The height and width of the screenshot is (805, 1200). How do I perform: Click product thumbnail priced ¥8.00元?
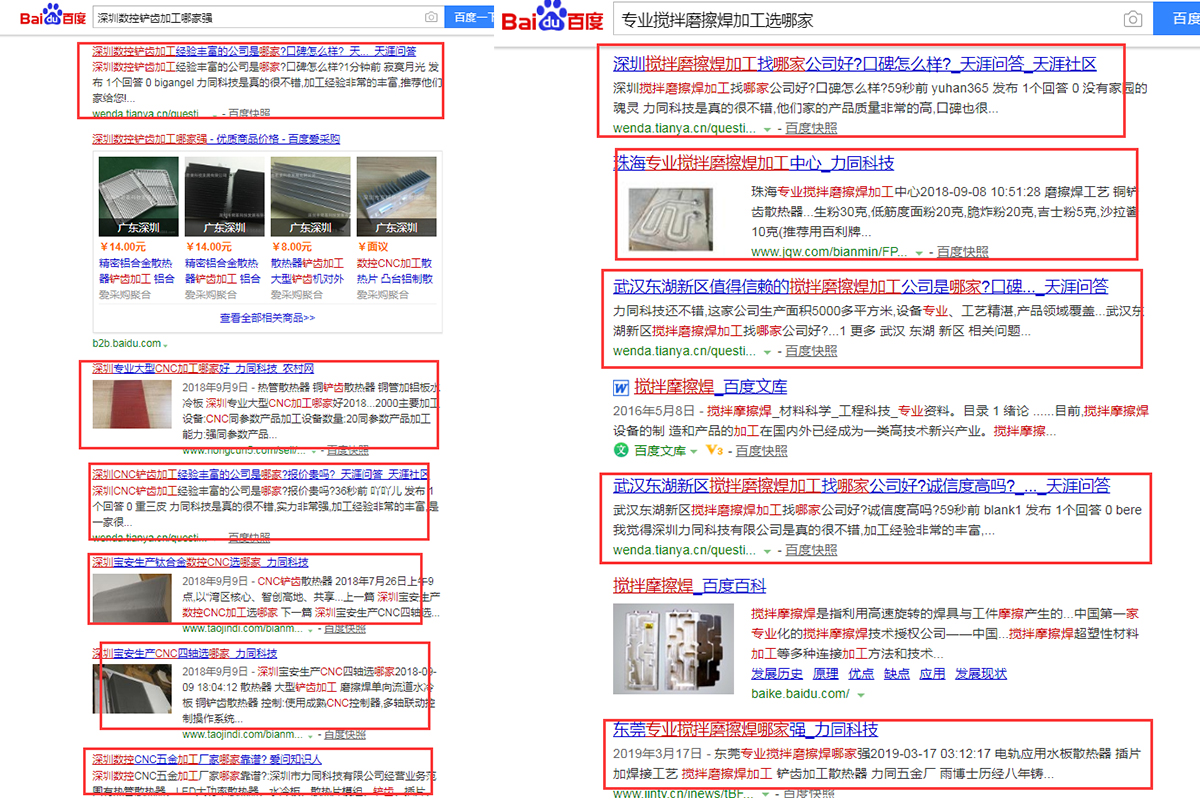point(309,196)
